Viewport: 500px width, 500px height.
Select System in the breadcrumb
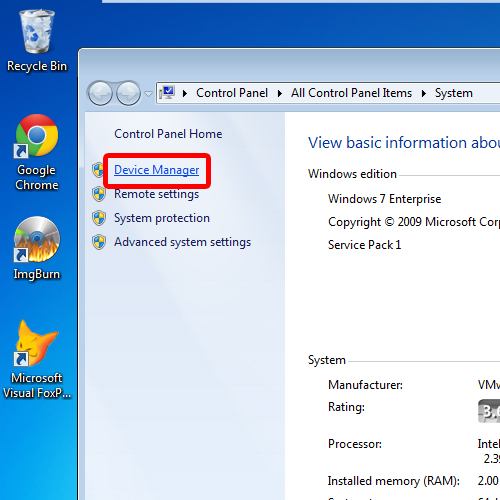tap(453, 93)
